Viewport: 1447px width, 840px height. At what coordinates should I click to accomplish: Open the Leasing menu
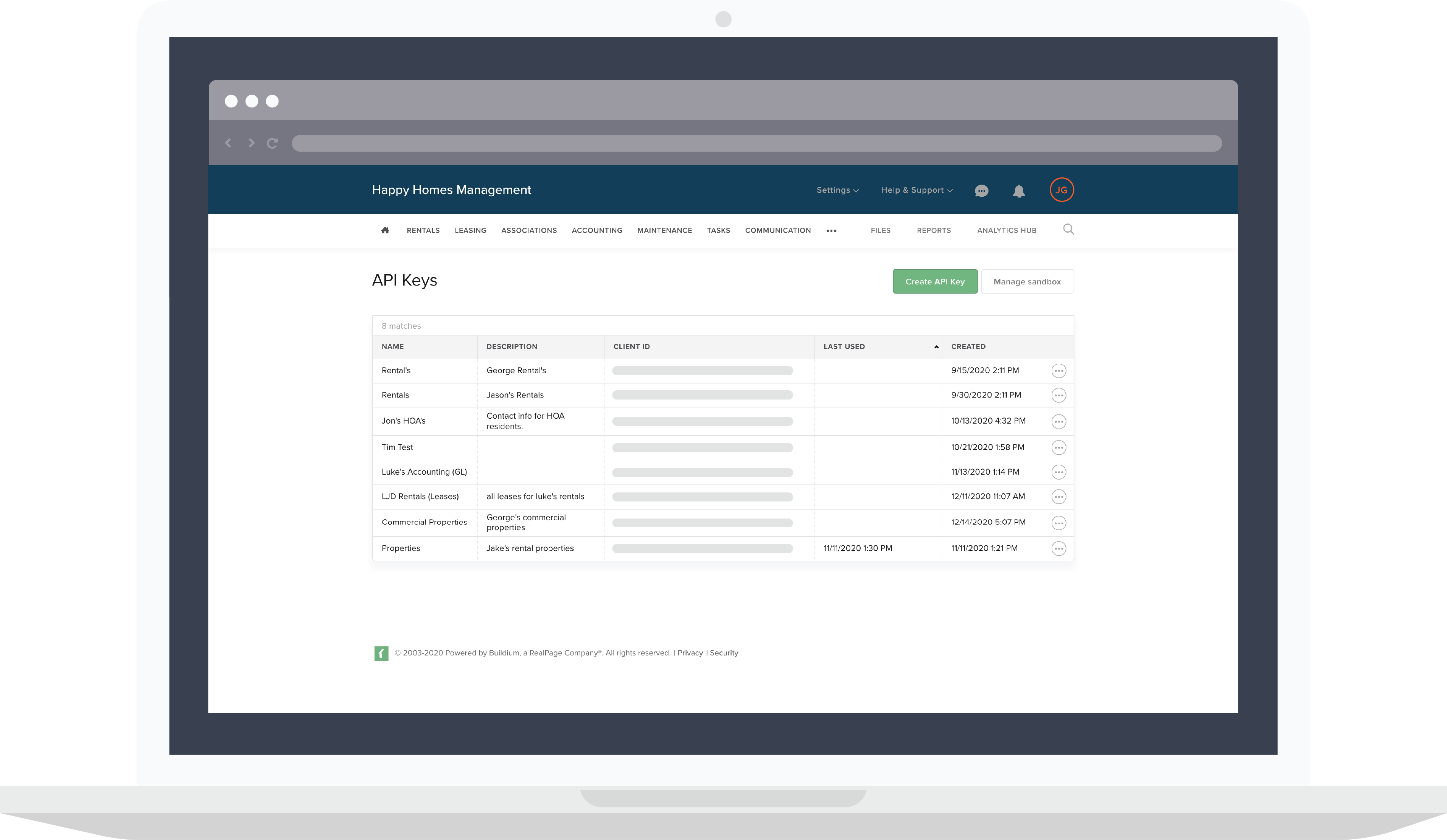tap(470, 230)
